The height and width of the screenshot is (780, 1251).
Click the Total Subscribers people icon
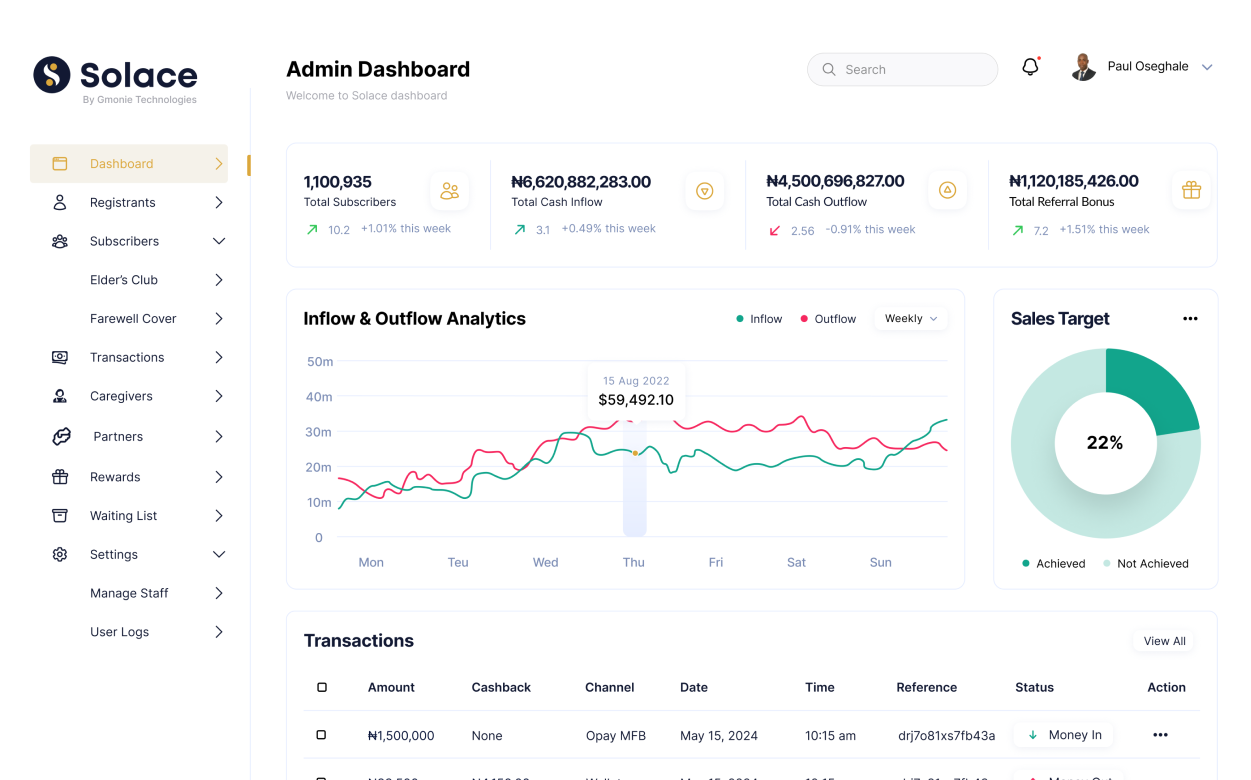tap(449, 191)
